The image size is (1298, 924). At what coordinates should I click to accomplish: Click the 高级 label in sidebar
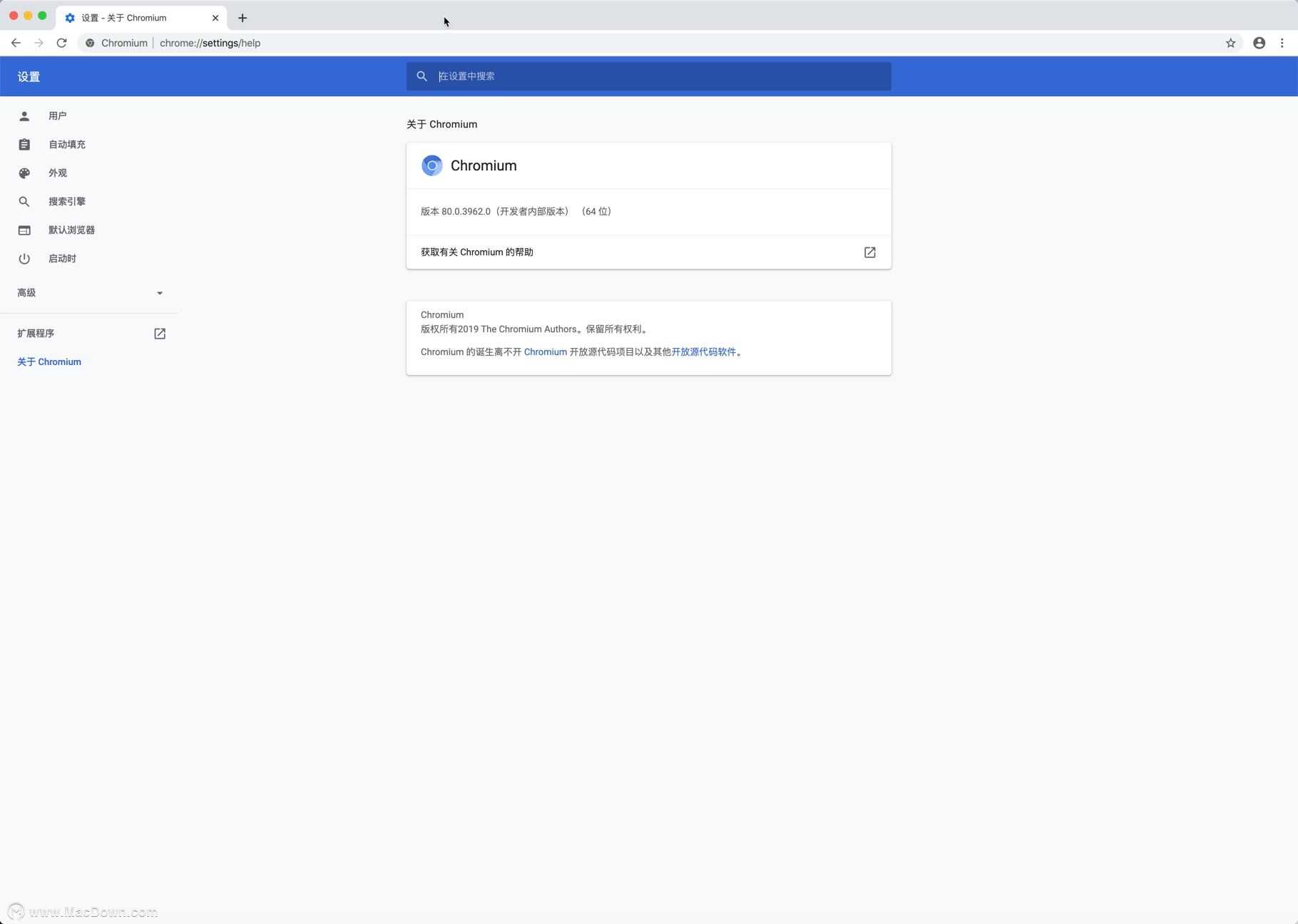pyautogui.click(x=26, y=292)
